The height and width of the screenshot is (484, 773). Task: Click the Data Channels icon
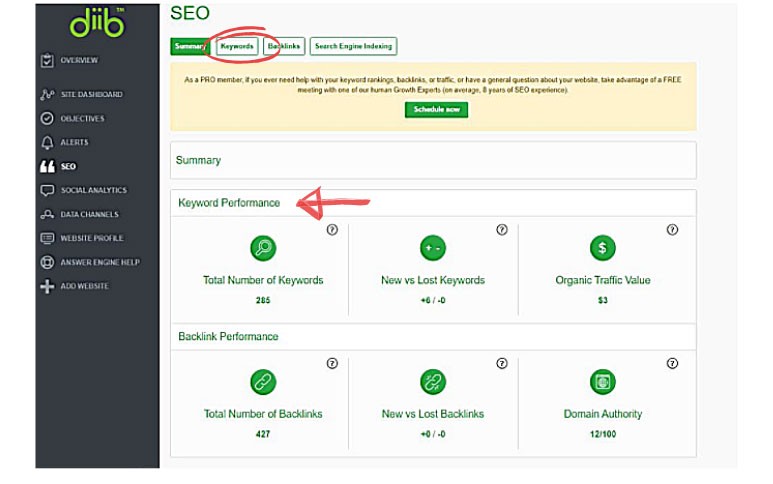point(47,214)
